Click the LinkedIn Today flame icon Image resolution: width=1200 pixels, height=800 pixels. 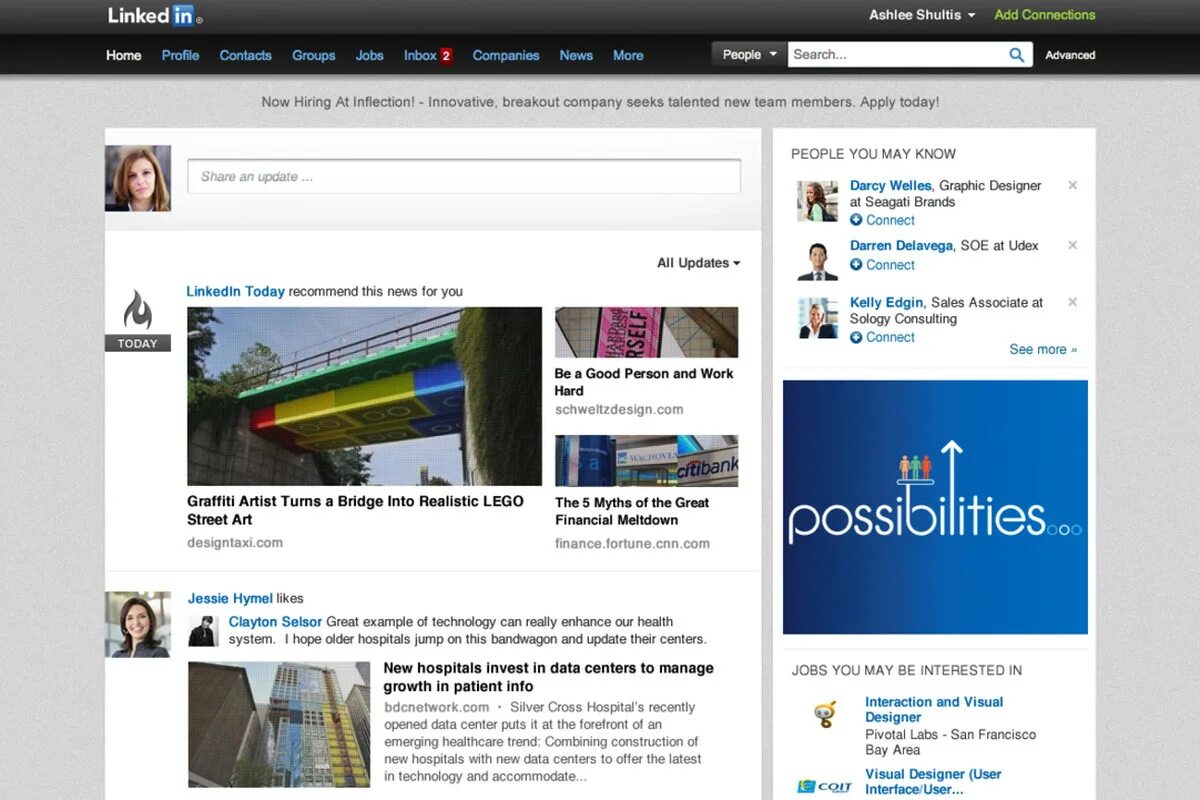(138, 310)
